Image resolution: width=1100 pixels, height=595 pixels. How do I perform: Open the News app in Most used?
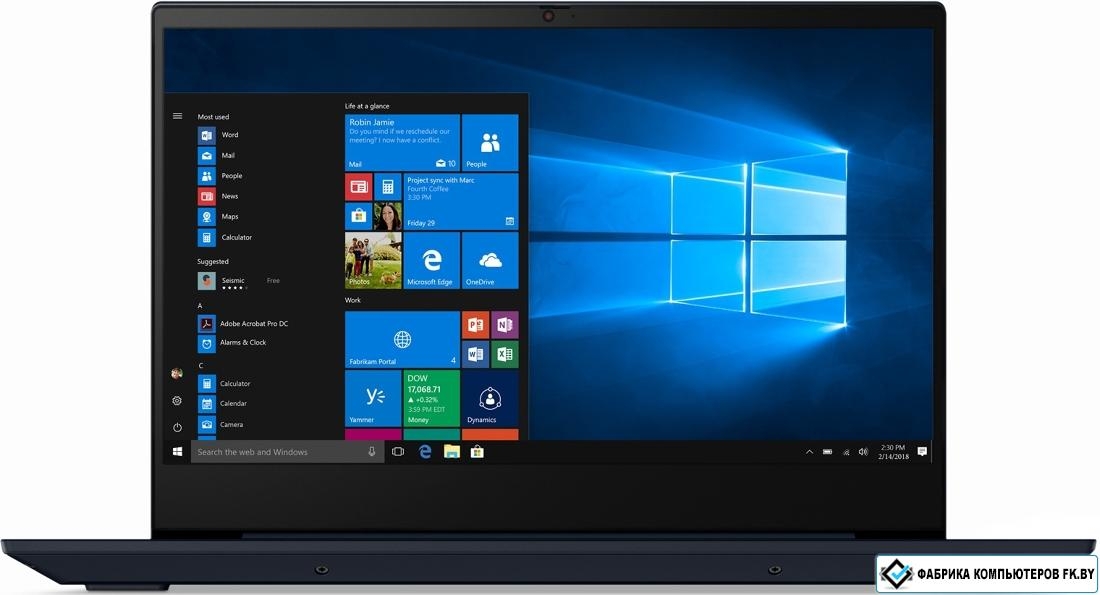coord(219,196)
